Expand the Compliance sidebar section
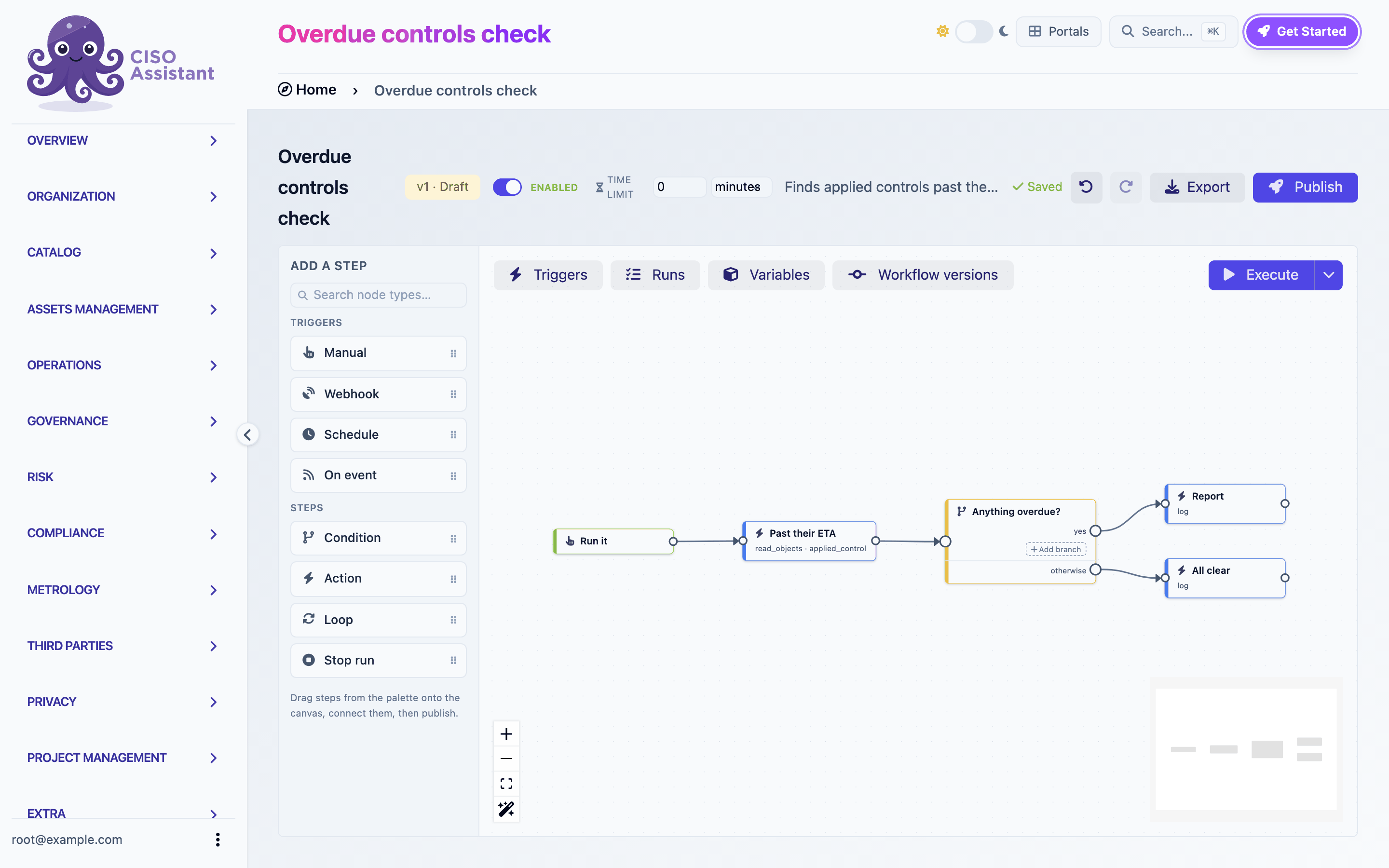 122,533
